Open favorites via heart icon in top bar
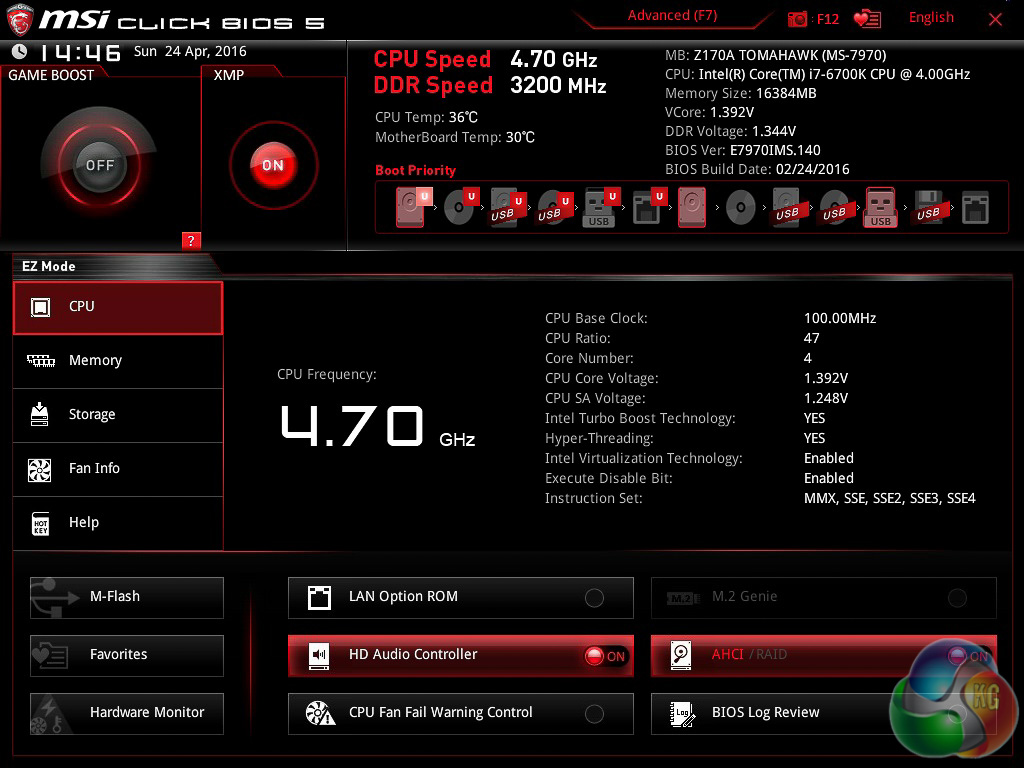The width and height of the screenshot is (1024, 768). (x=867, y=19)
